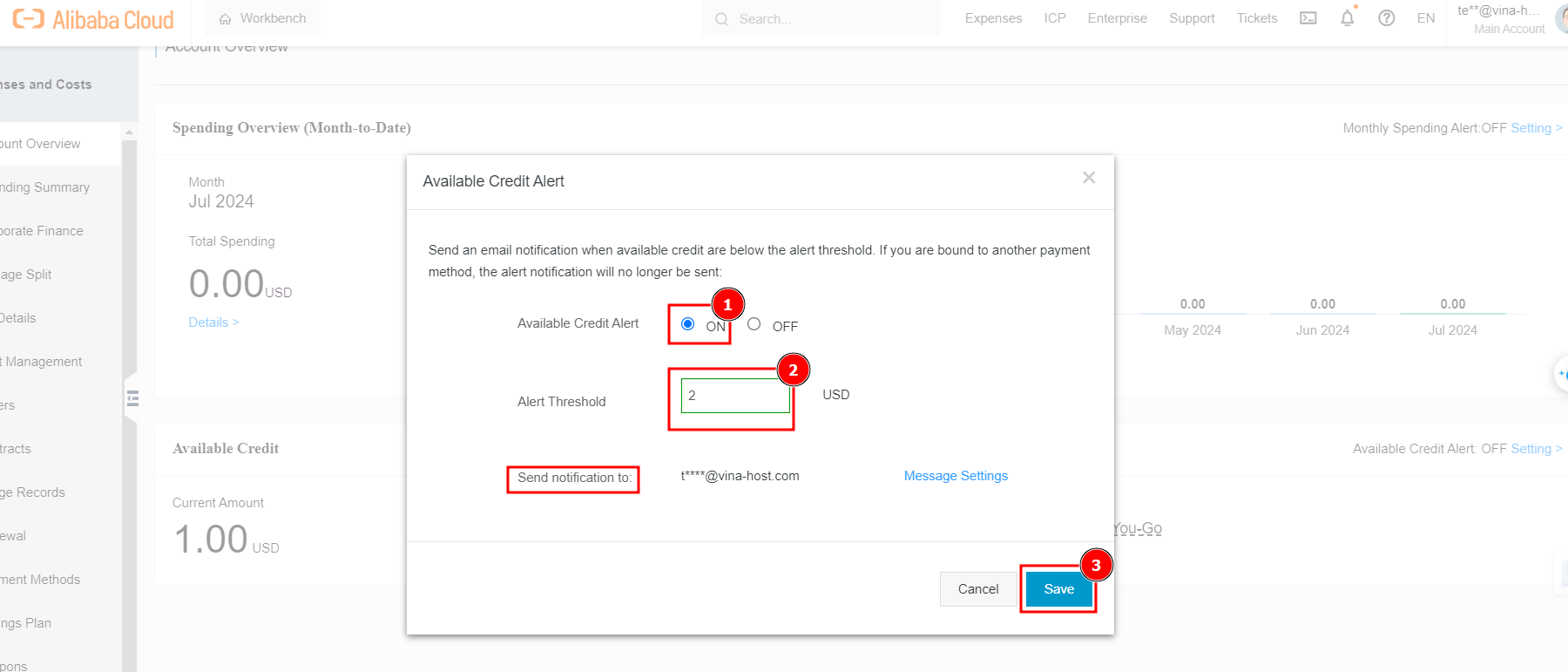Open Workbench home button
The image size is (1568, 672).
click(263, 18)
